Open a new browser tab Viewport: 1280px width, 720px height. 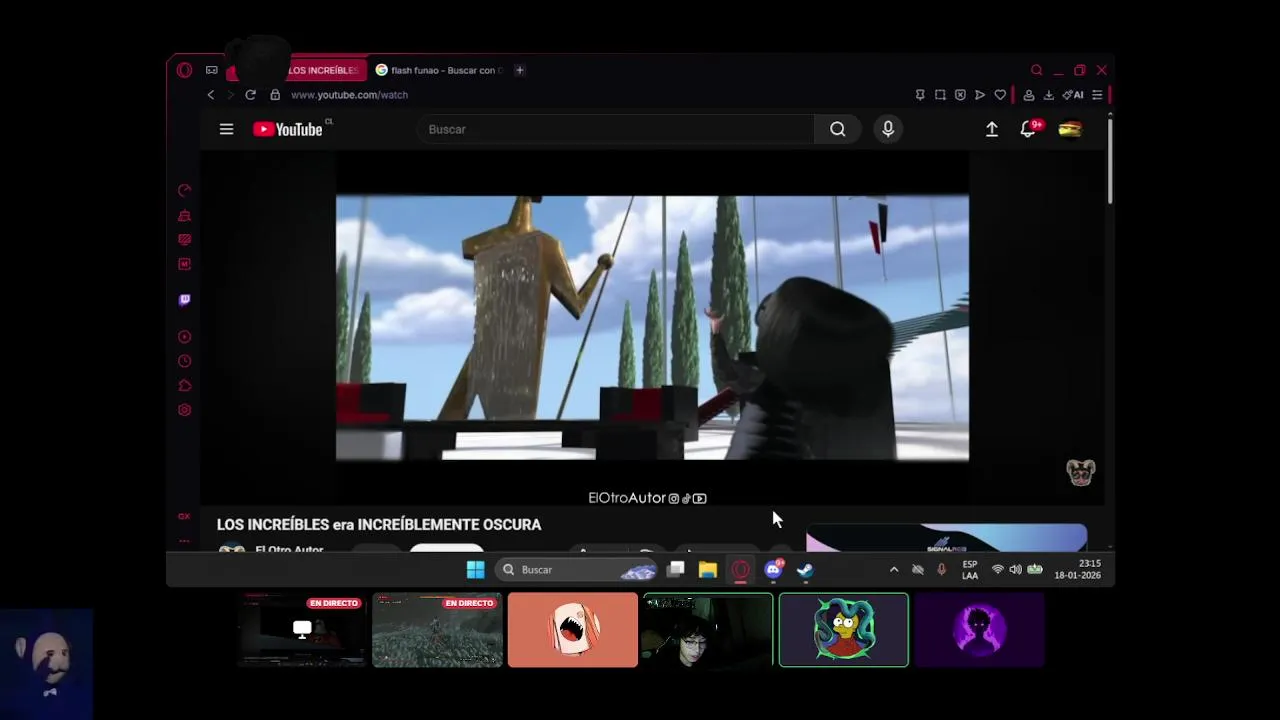(519, 70)
